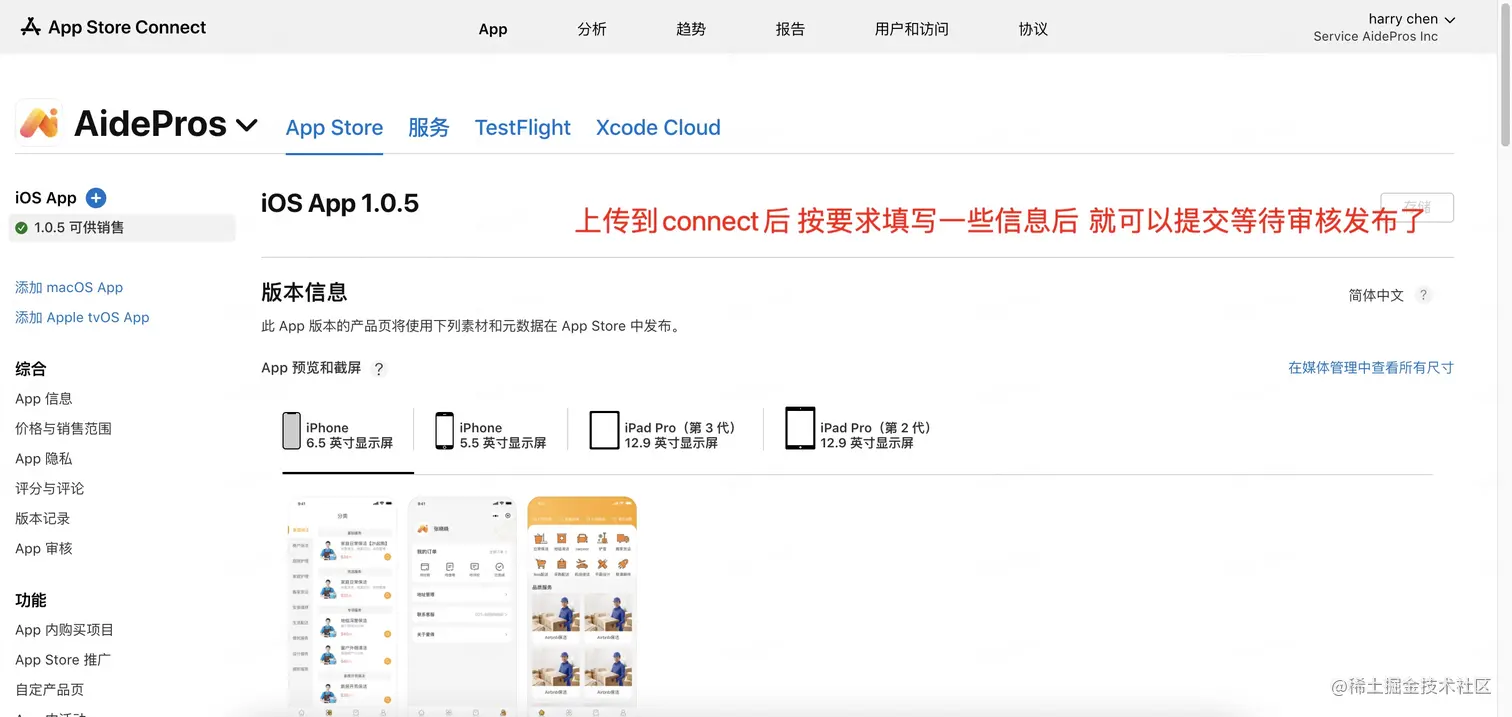The width and height of the screenshot is (1512, 717).
Task: Open help icon beside App 预览和截屏
Action: pos(378,369)
